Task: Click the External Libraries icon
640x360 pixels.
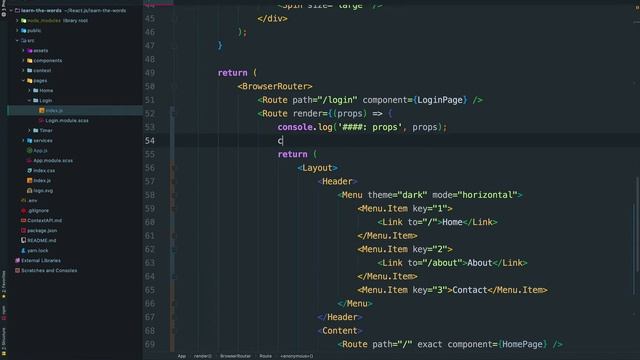Action: (18, 260)
